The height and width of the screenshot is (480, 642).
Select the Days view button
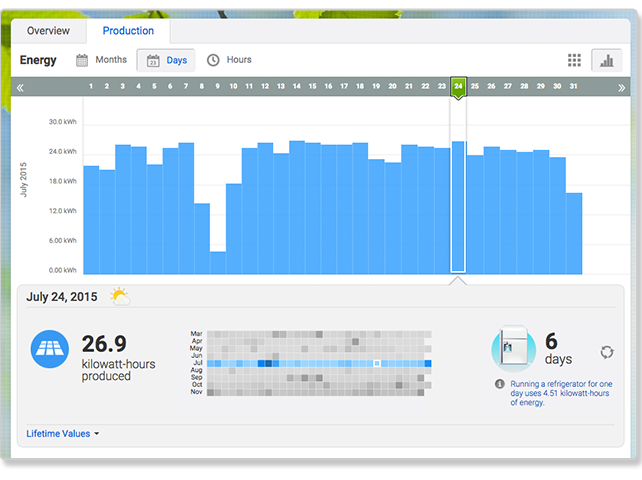coord(166,60)
